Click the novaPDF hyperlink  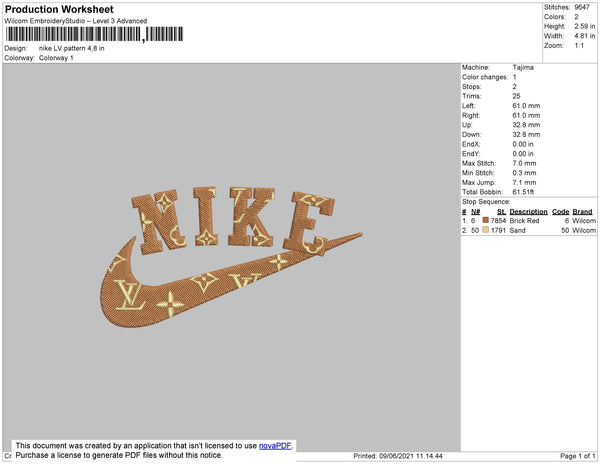[x=275, y=446]
